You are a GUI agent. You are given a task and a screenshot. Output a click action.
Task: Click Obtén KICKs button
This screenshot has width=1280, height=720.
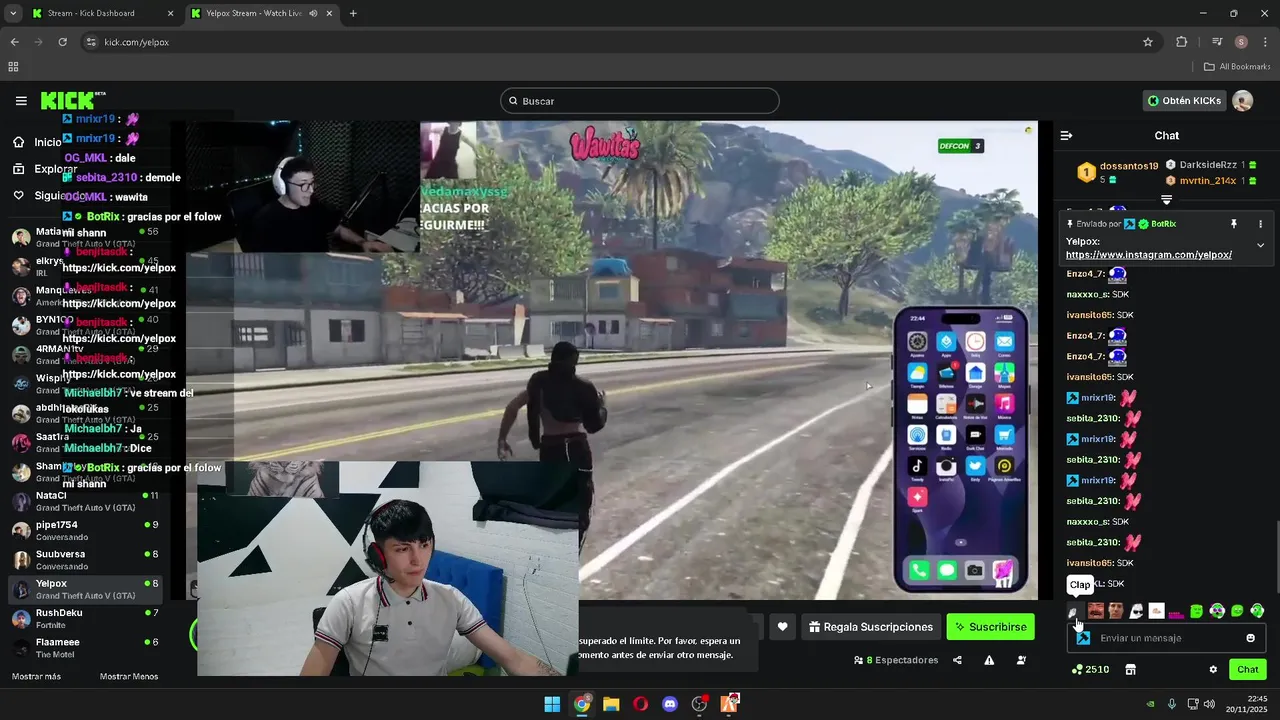(x=1184, y=101)
